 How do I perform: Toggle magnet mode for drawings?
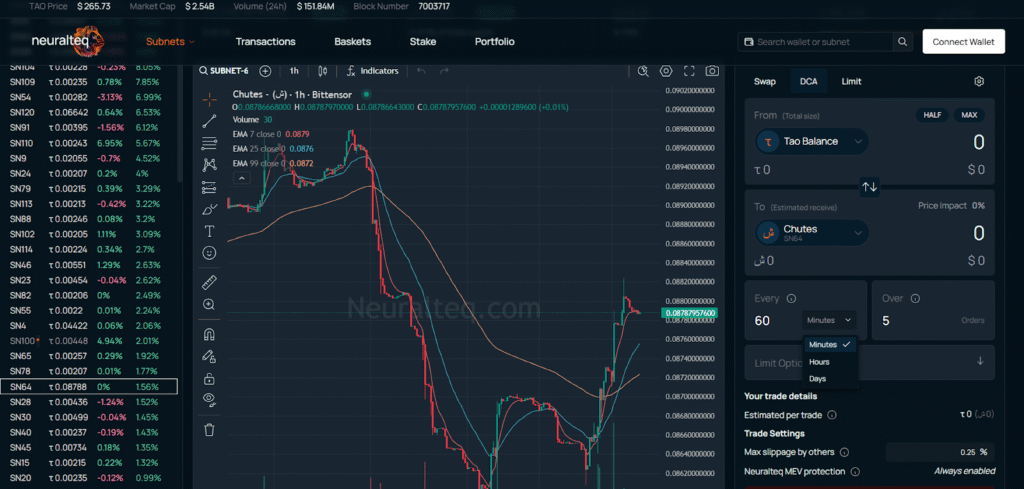(209, 335)
